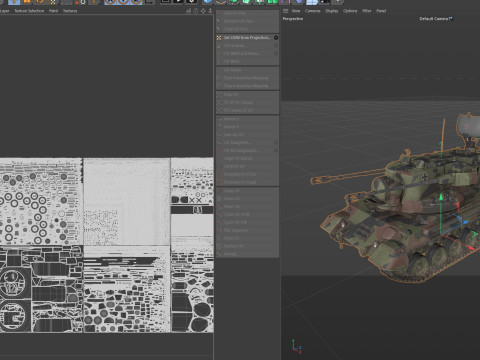Screen dimensions: 480x360
Task: Start Interactive Mapping
Action: coord(247,78)
